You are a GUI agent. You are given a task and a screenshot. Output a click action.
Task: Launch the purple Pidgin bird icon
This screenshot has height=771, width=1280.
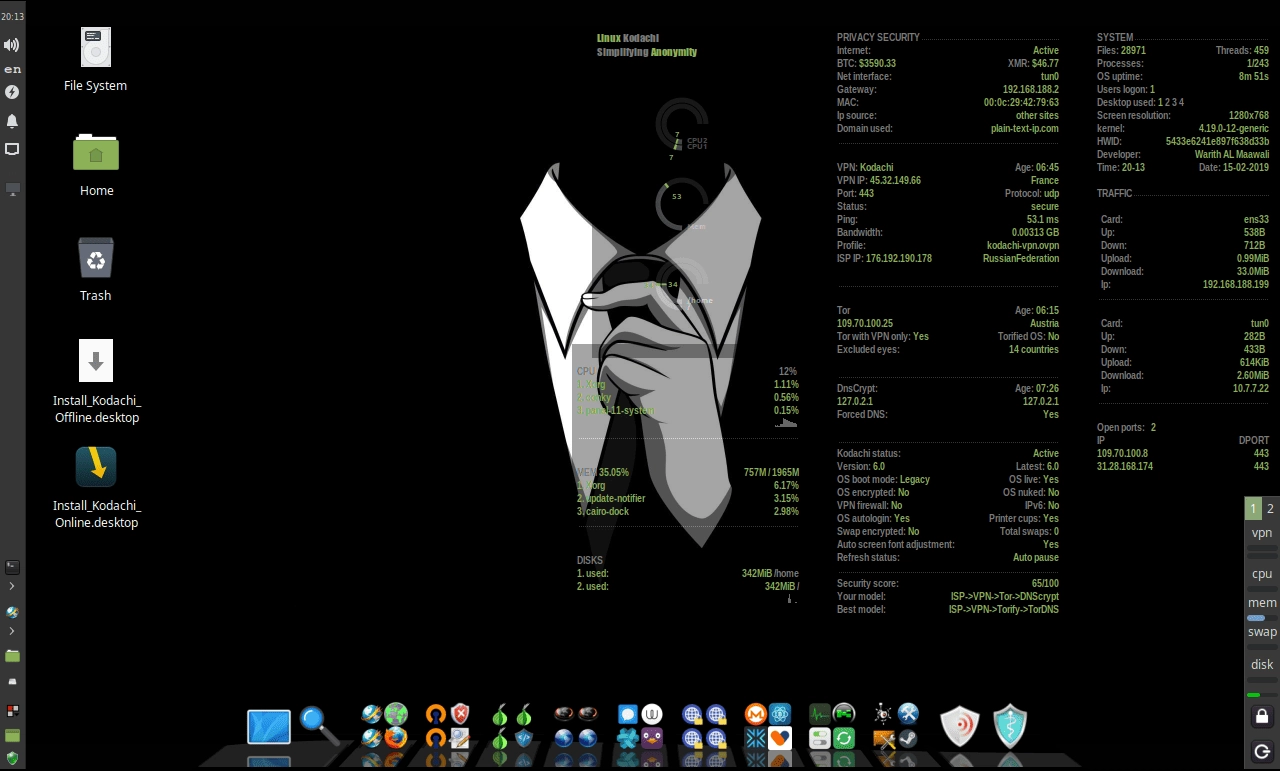tap(651, 739)
